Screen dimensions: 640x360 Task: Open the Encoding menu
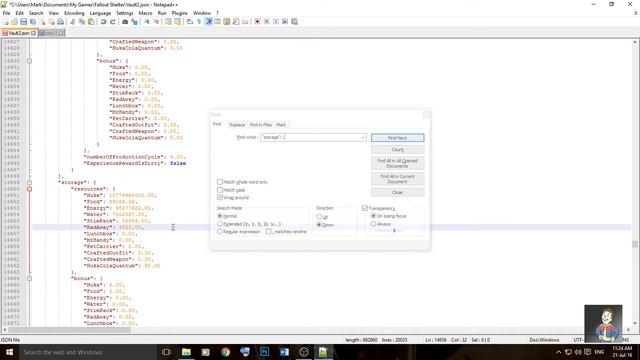pos(74,13)
